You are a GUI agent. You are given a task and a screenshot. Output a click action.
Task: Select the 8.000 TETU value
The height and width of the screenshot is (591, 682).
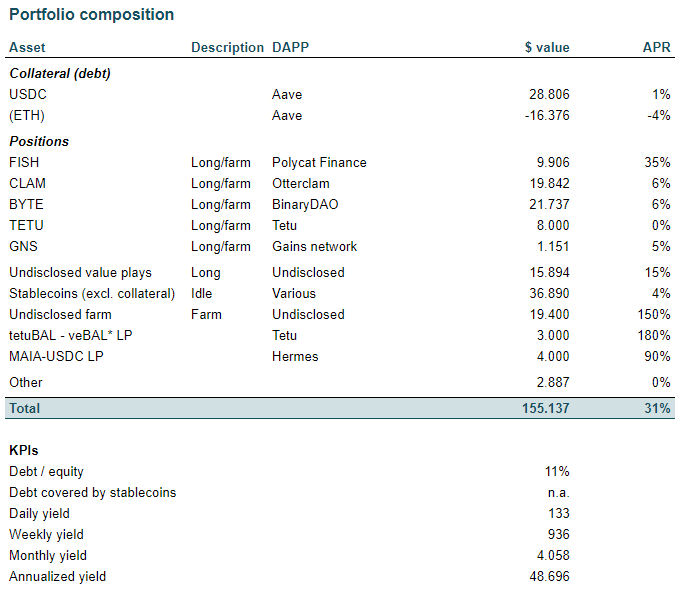point(553,225)
